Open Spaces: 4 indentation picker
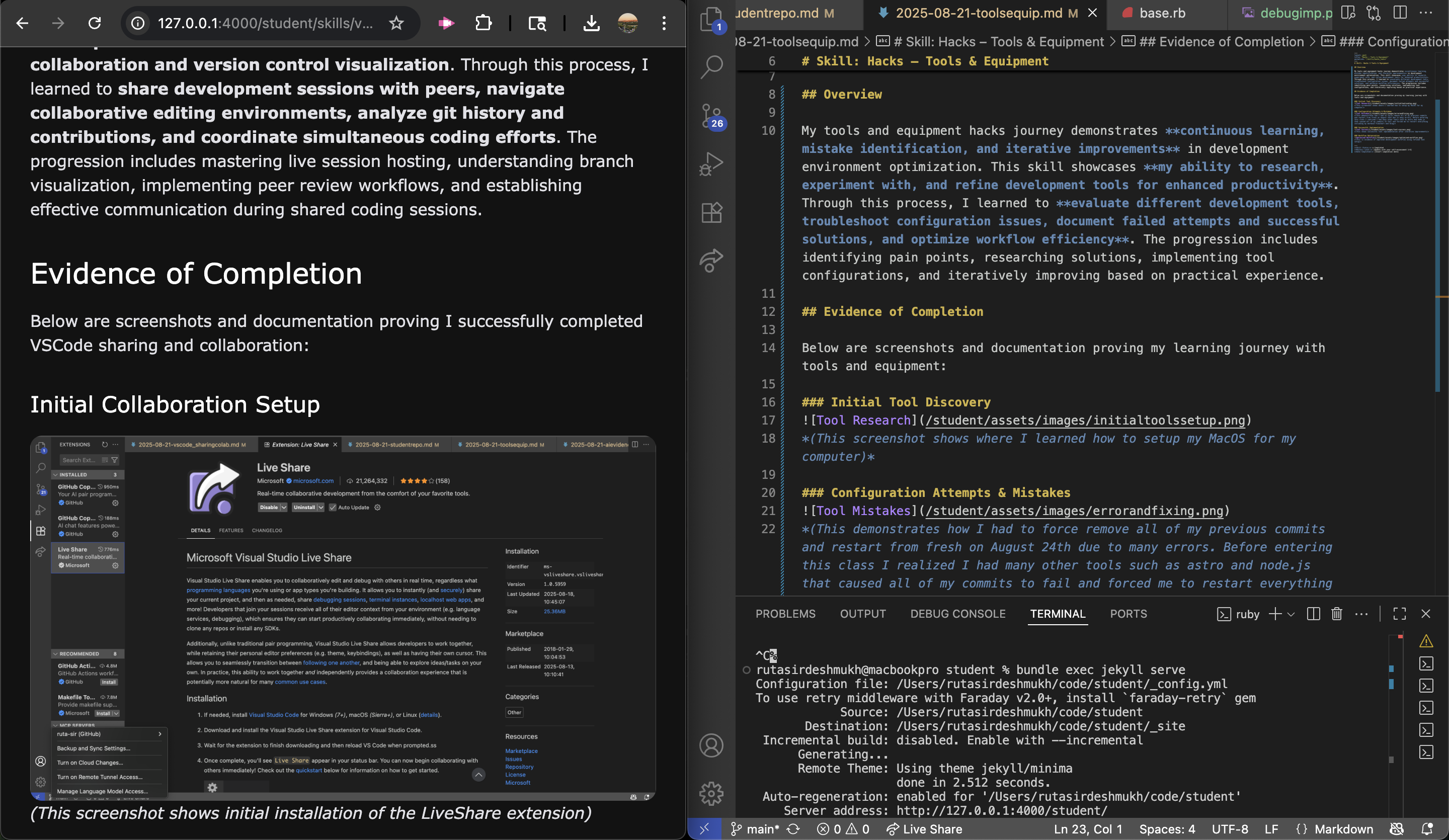 [x=1167, y=829]
